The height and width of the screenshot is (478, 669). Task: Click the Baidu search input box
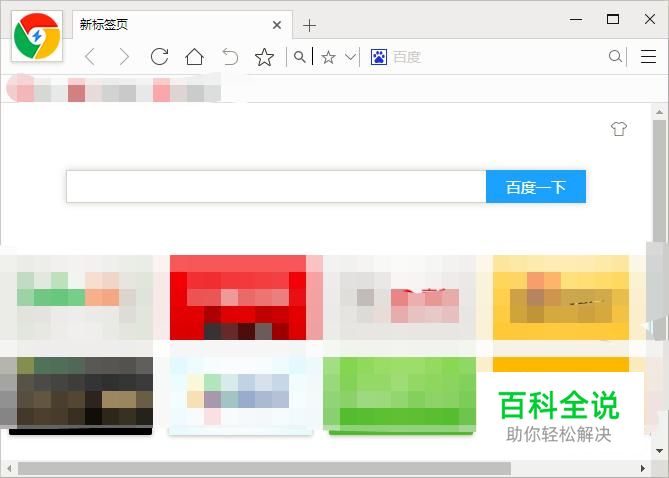pyautogui.click(x=276, y=187)
